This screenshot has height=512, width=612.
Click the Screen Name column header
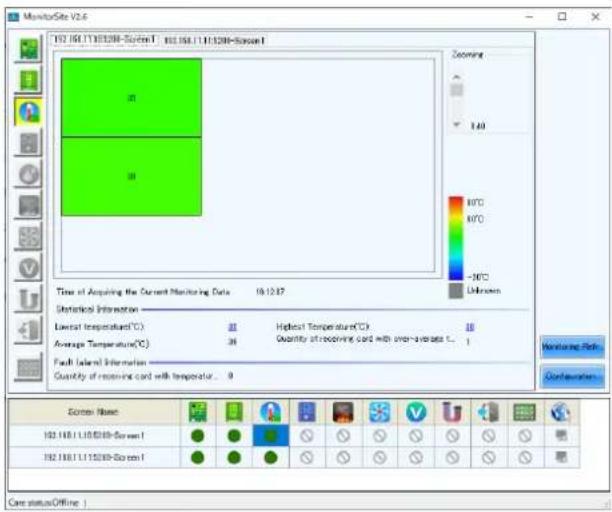pyautogui.click(x=94, y=412)
